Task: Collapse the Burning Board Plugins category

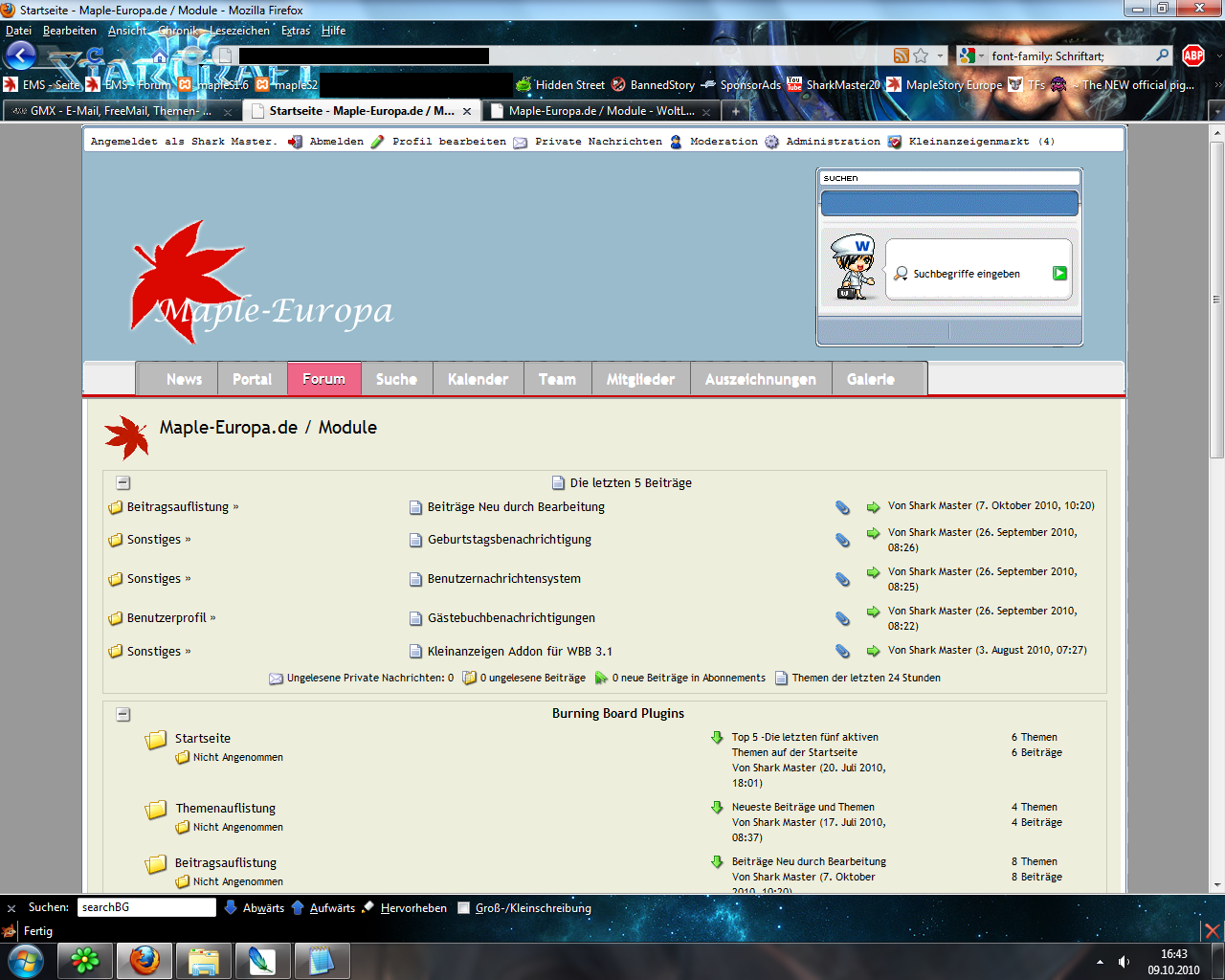Action: click(x=123, y=714)
